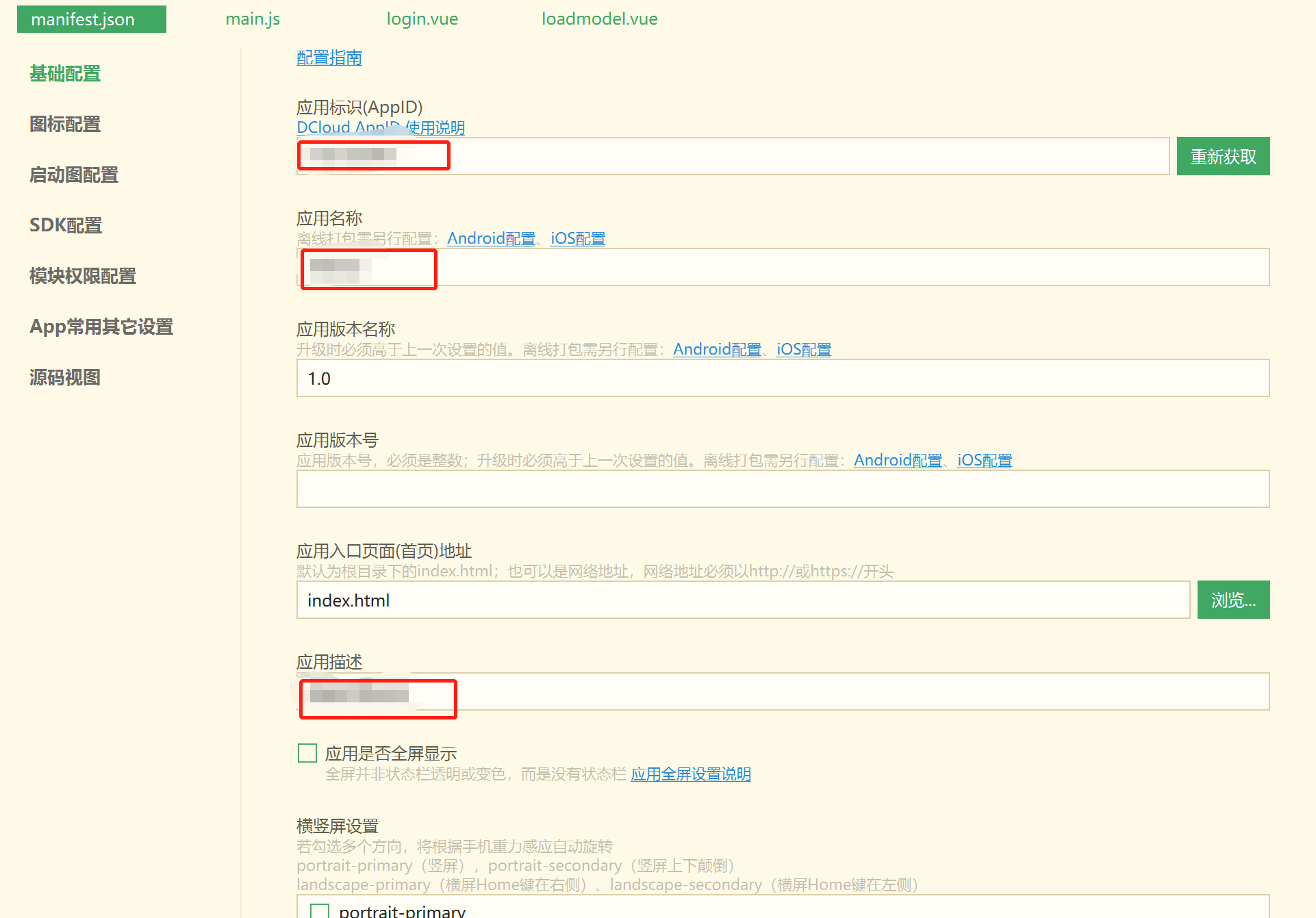The width and height of the screenshot is (1316, 918).
Task: Open the 配置指南 link
Action: 329,58
